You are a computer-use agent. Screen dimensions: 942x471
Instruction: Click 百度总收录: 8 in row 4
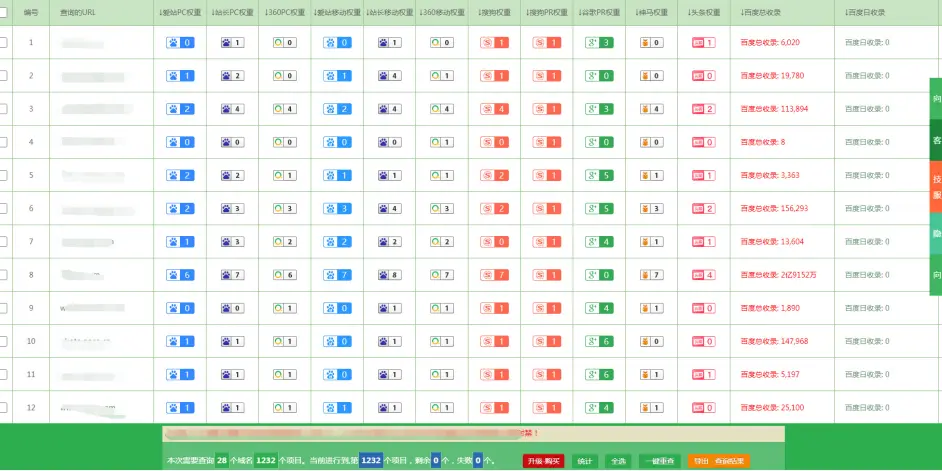[x=762, y=142]
